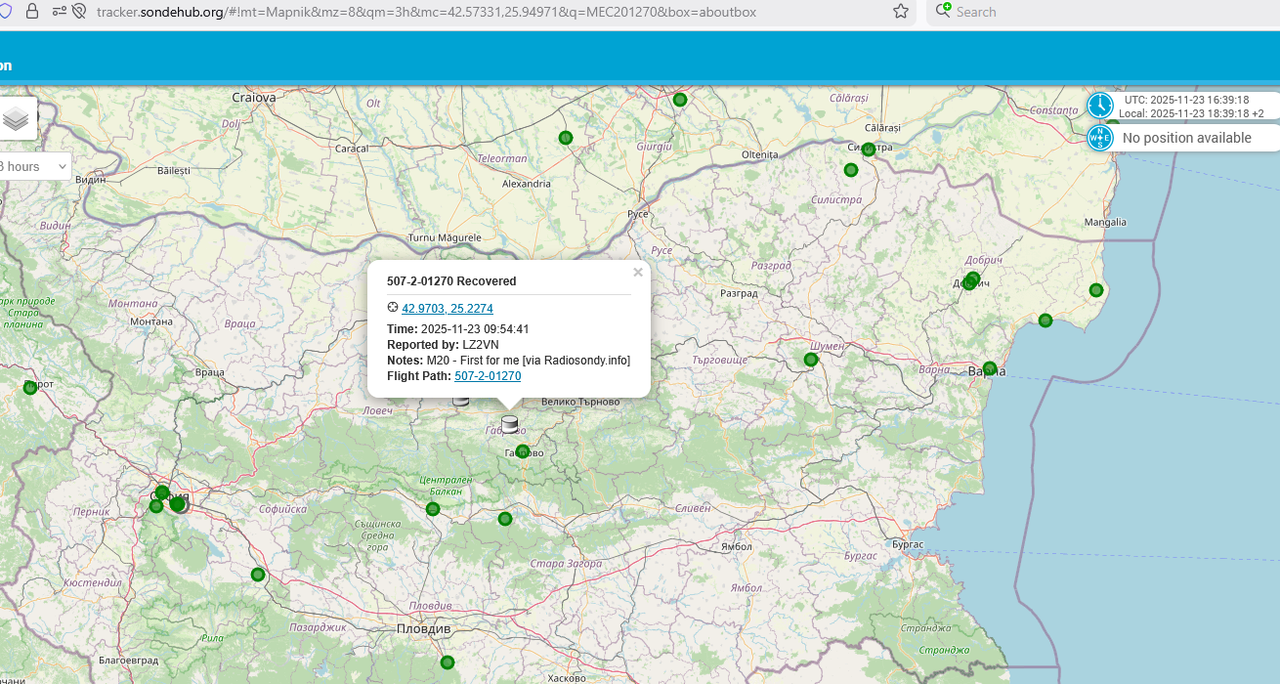Click the green receiver marker near Giurgiu
1280x684 pixels.
565,137
